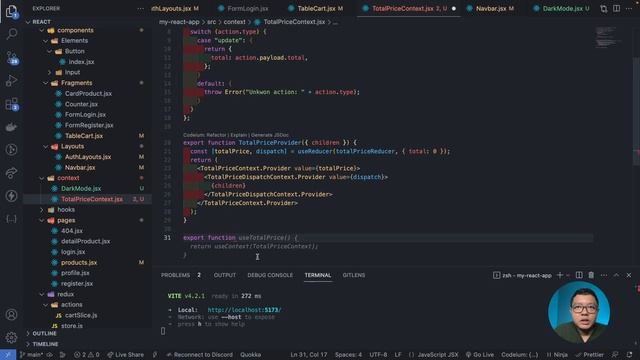Open the GITLENS panel tab

click(x=354, y=275)
